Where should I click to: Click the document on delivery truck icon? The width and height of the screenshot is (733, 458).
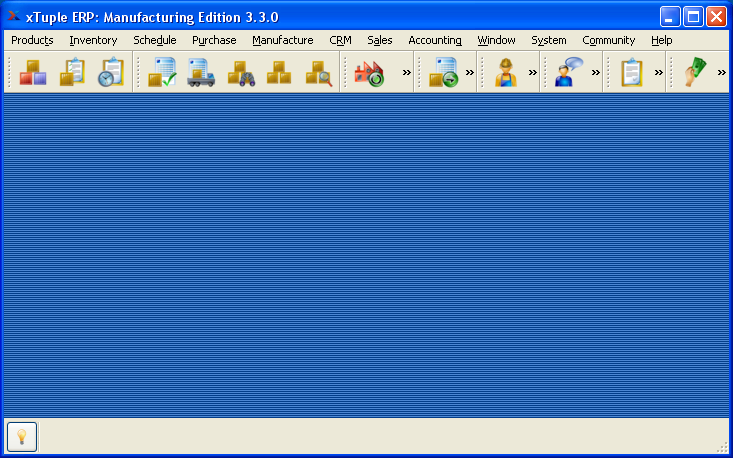(201, 72)
